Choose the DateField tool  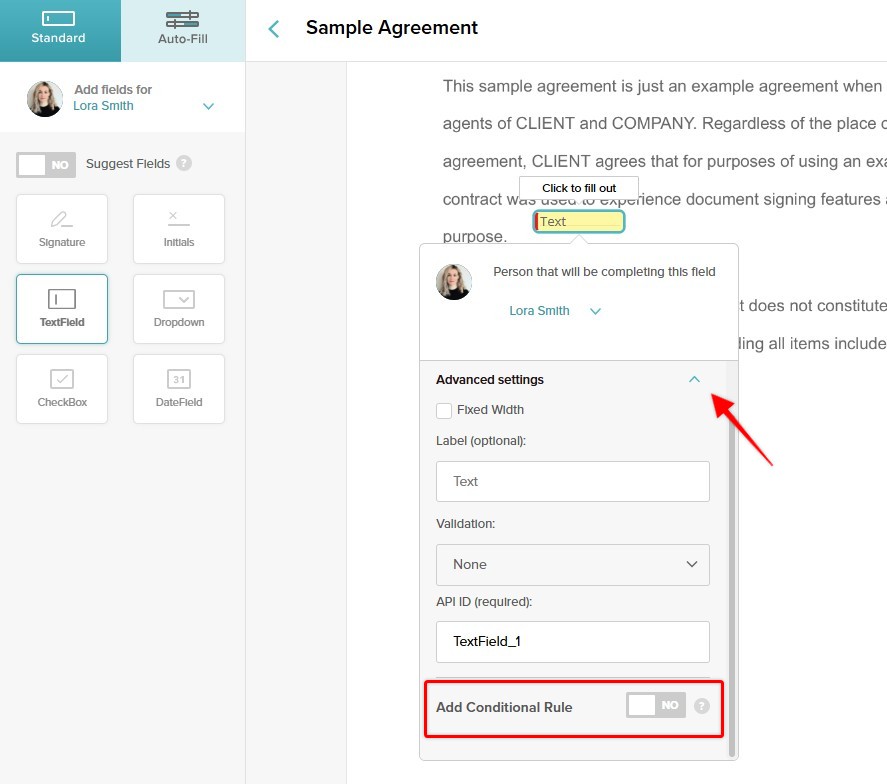click(179, 389)
